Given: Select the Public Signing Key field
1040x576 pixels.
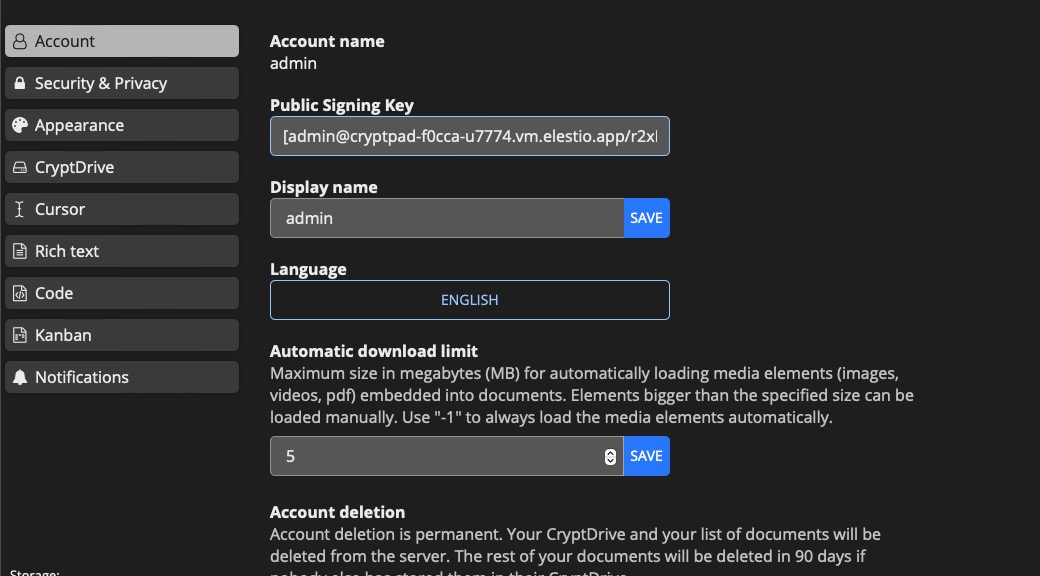Looking at the screenshot, I should 469,136.
